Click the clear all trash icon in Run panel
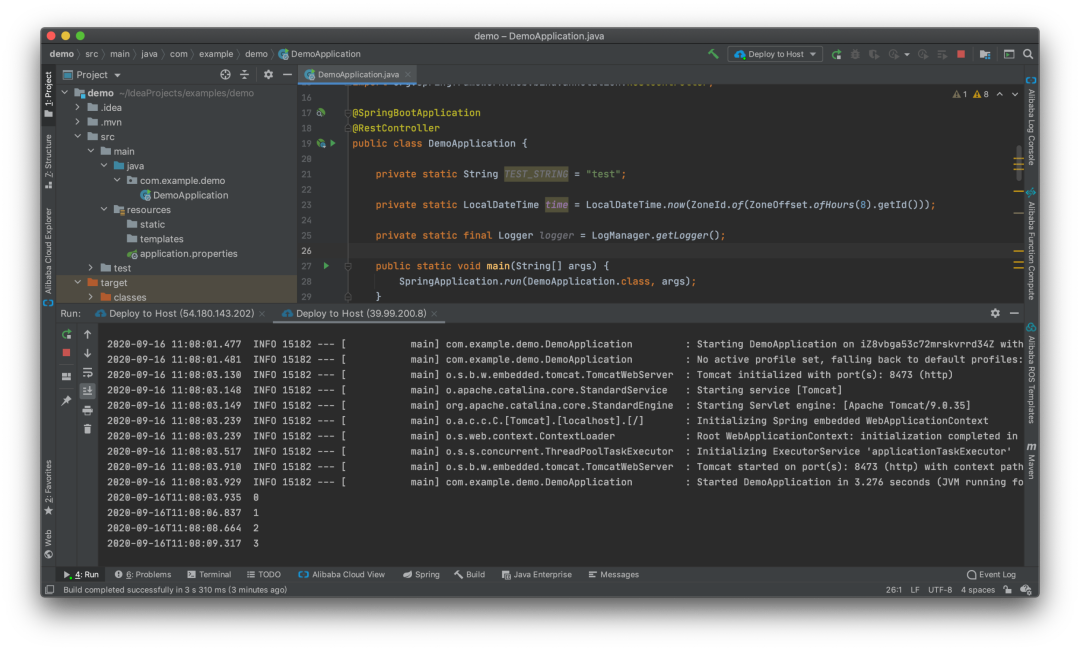Image resolution: width=1080 pixels, height=651 pixels. pos(87,429)
